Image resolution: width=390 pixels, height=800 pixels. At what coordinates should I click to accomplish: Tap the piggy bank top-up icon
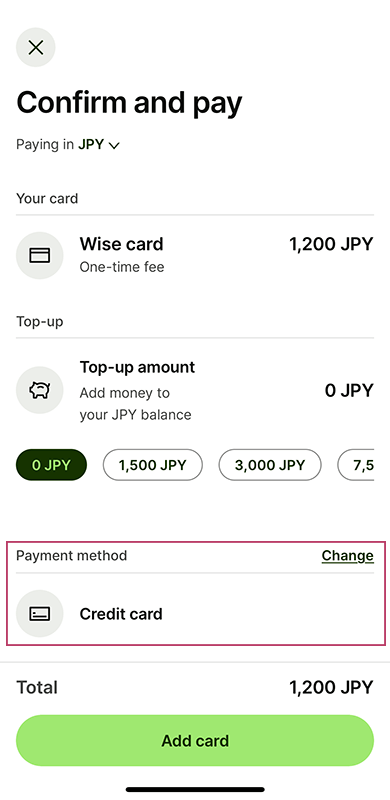tap(40, 390)
